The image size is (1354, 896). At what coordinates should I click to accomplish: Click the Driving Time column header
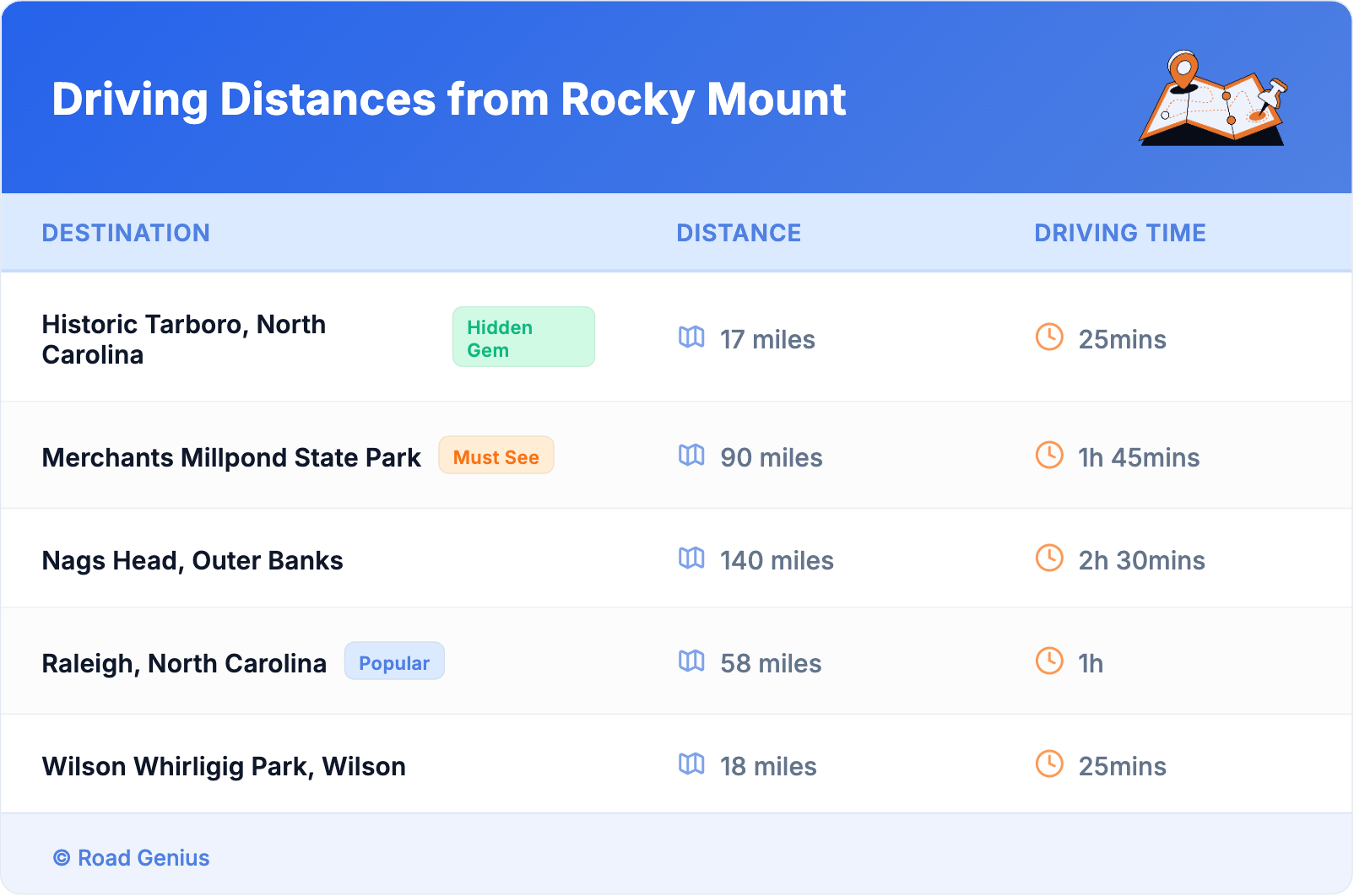(x=1119, y=233)
